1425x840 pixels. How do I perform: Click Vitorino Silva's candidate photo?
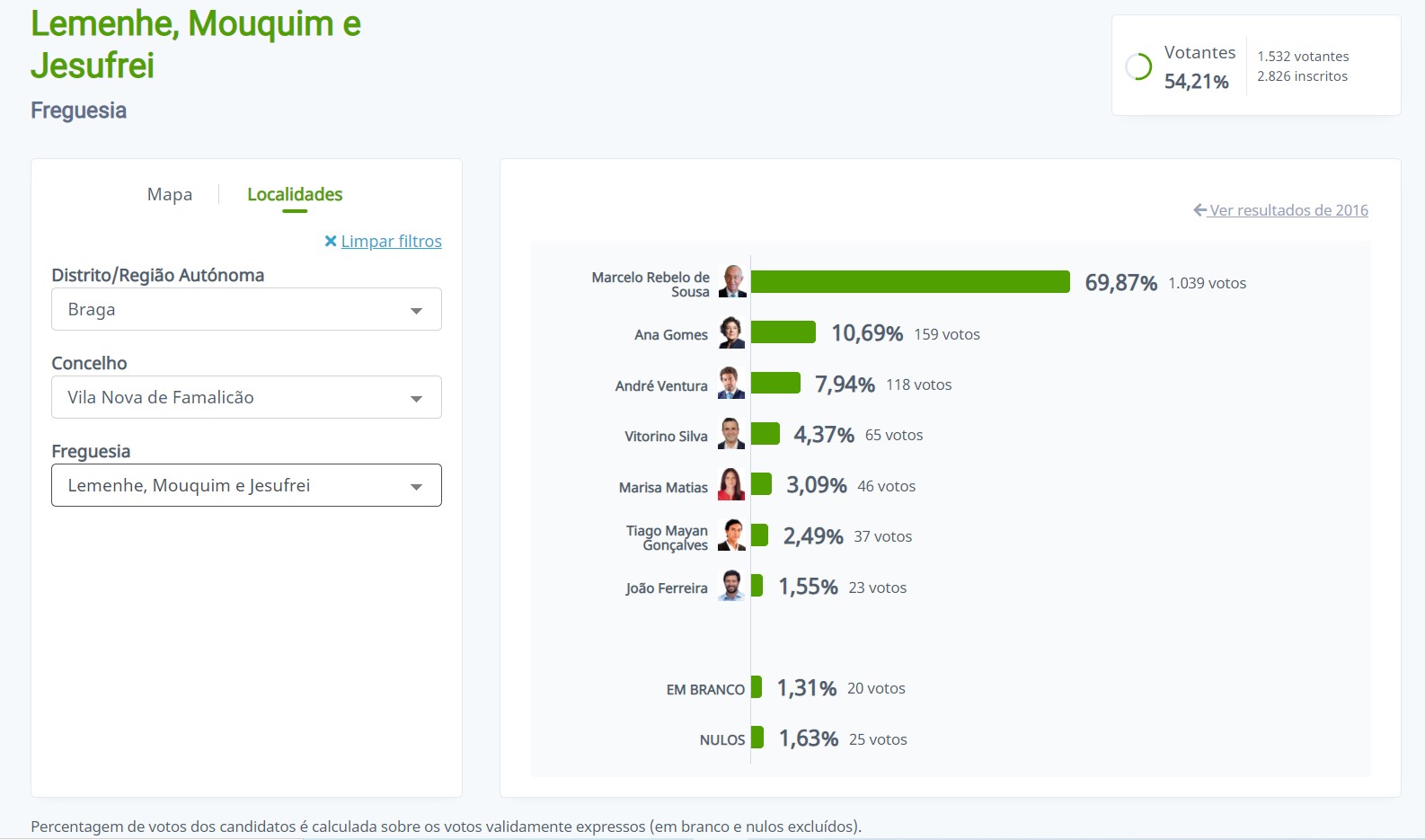pos(732,435)
